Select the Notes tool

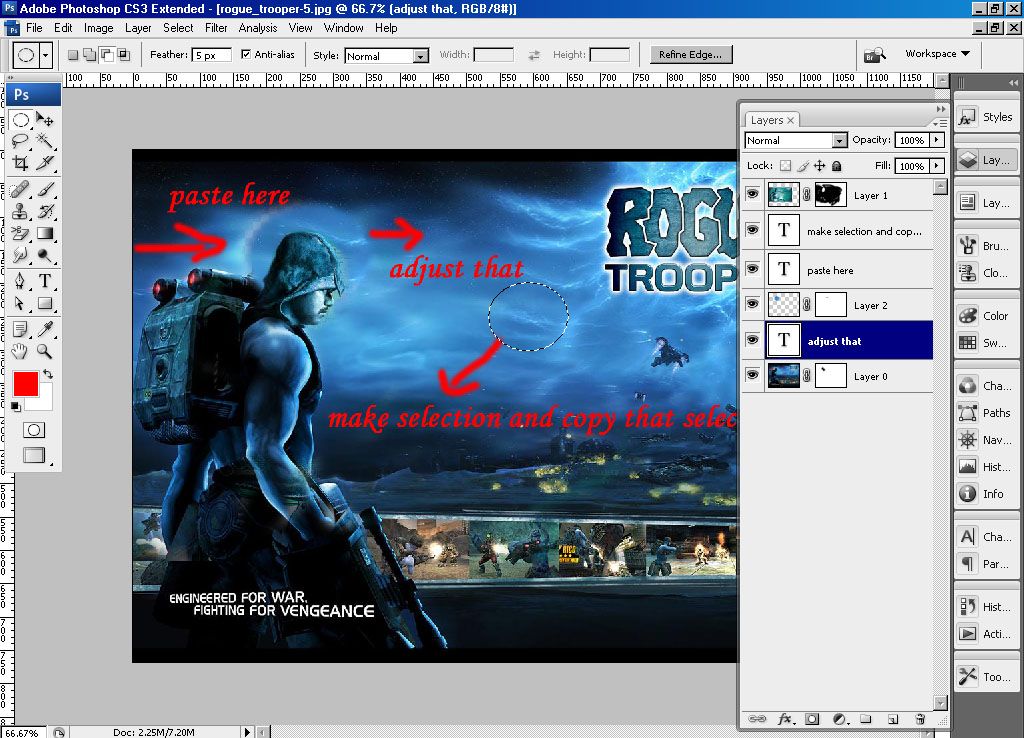point(20,329)
